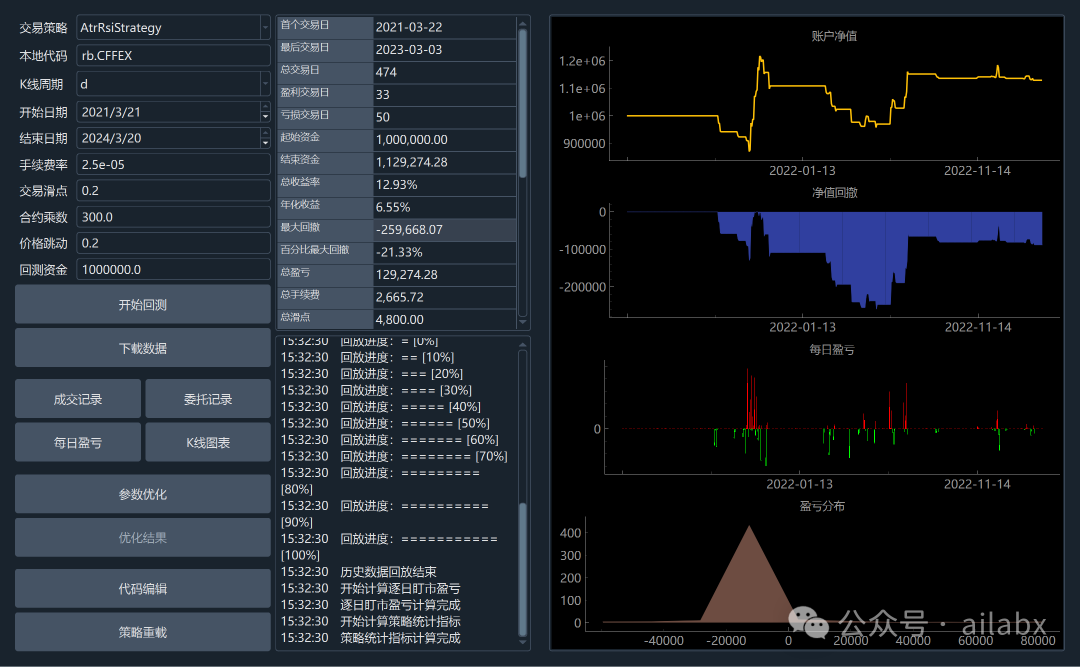
Task: Click the 最大回撤 row label
Action: [325, 228]
